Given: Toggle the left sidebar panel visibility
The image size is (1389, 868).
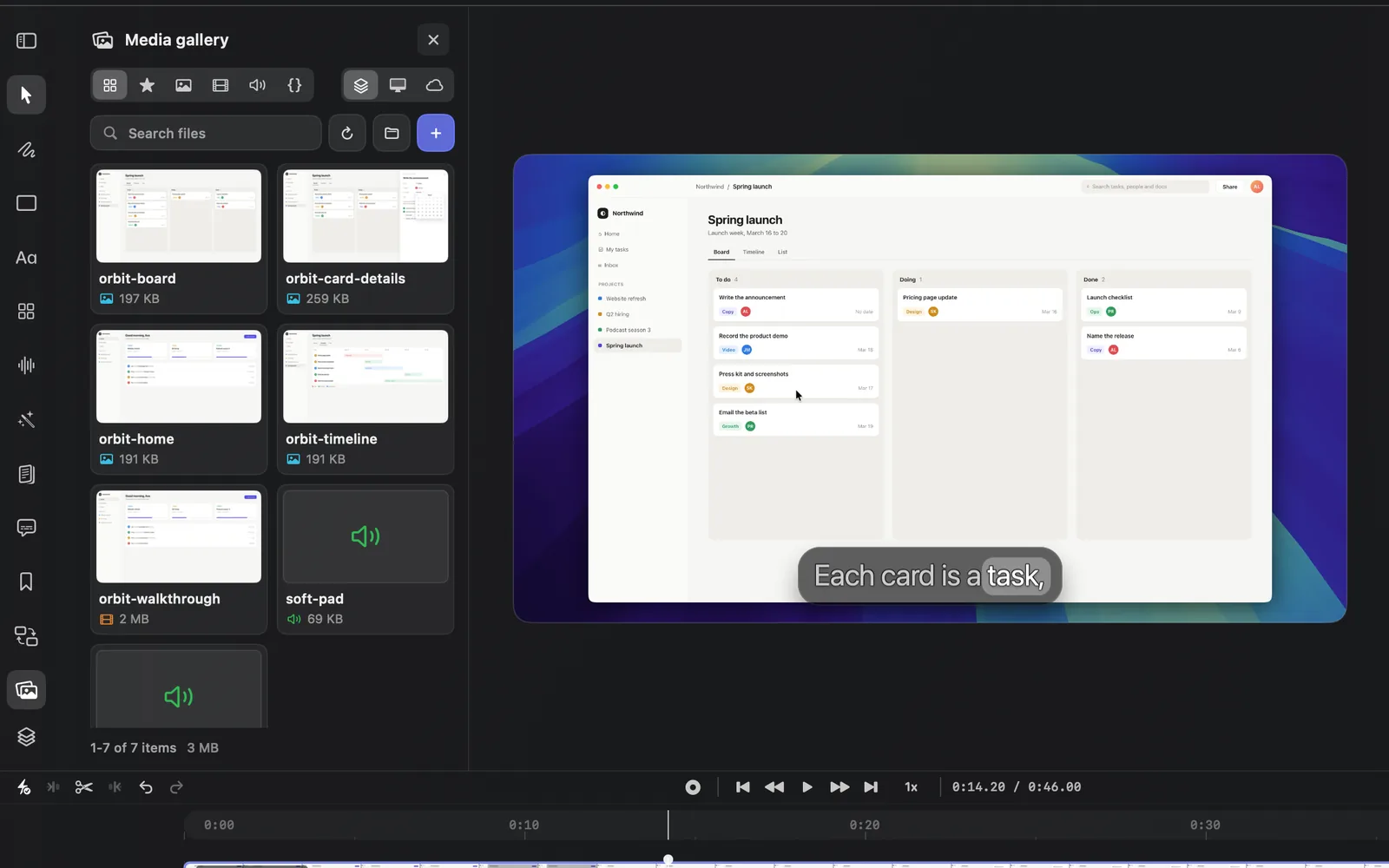Looking at the screenshot, I should [26, 41].
